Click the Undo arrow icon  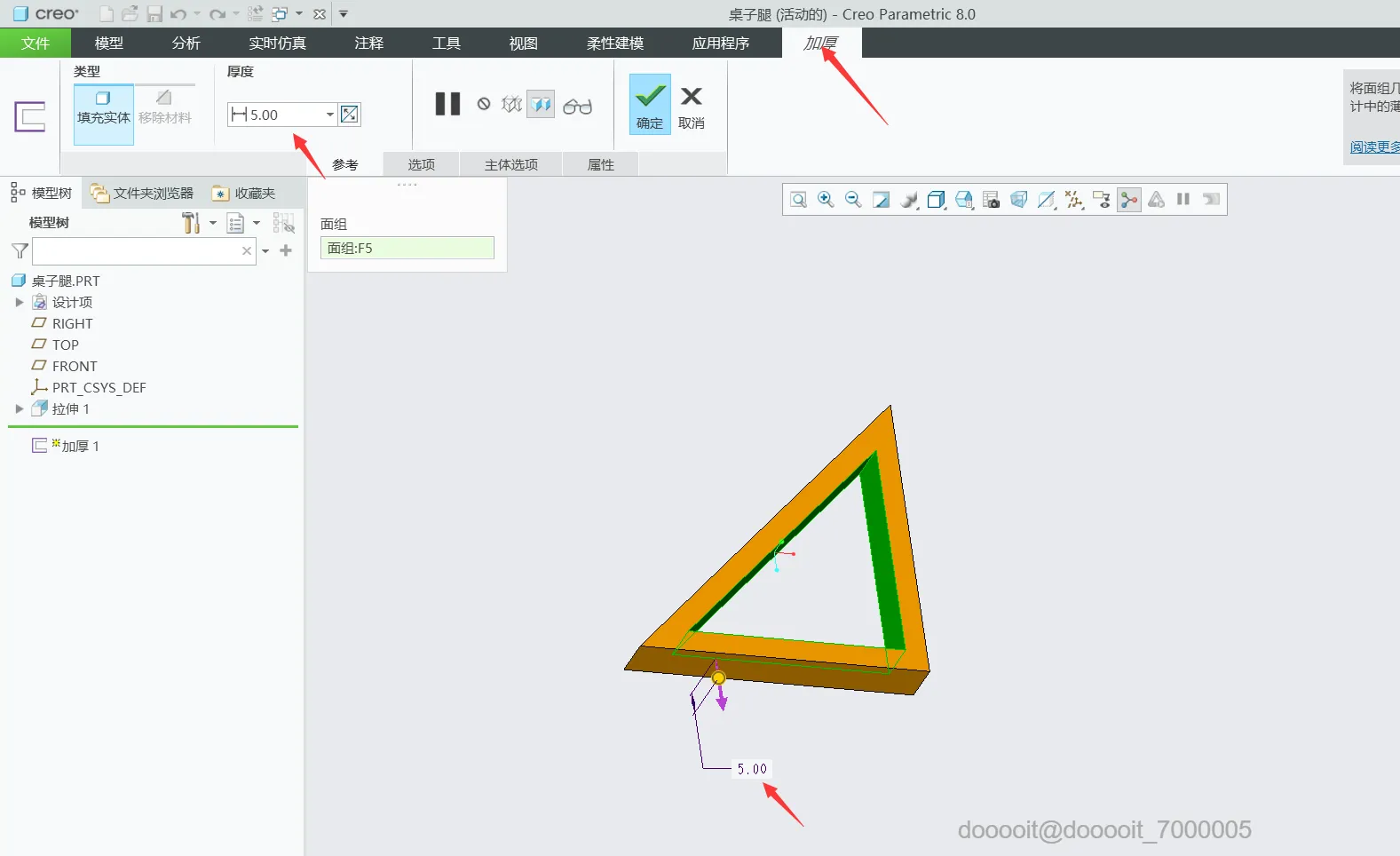coord(178,14)
